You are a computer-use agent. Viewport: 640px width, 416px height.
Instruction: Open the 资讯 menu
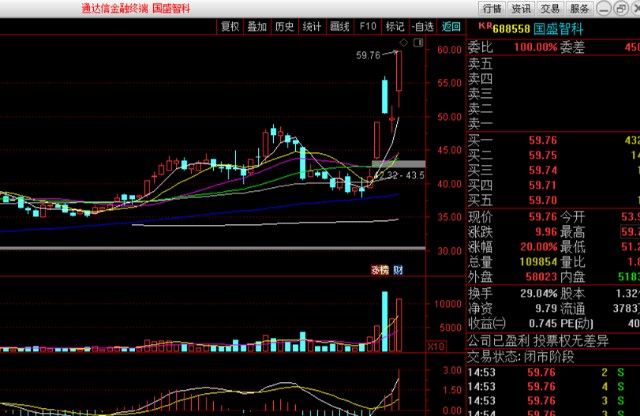click(521, 8)
